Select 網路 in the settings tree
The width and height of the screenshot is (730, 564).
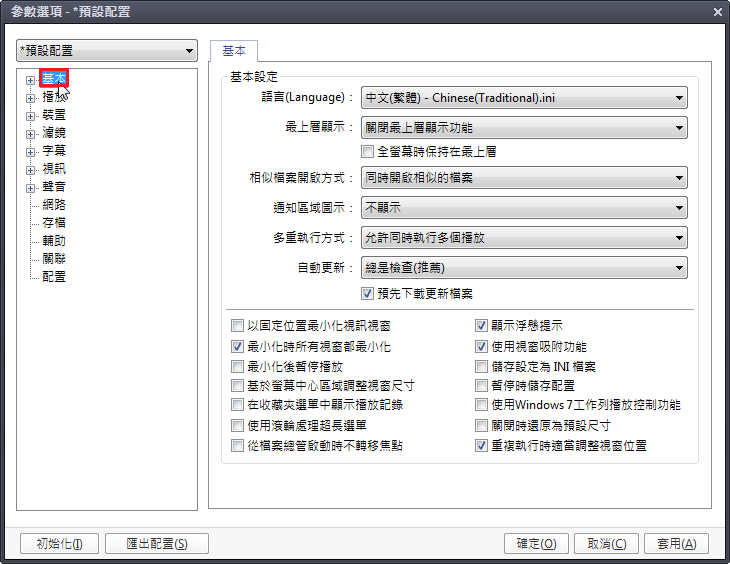54,205
